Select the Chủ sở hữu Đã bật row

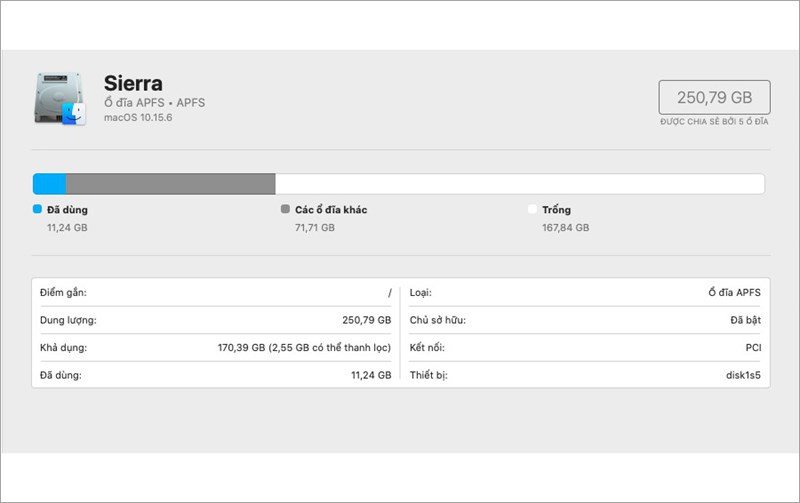pyautogui.click(x=585, y=320)
